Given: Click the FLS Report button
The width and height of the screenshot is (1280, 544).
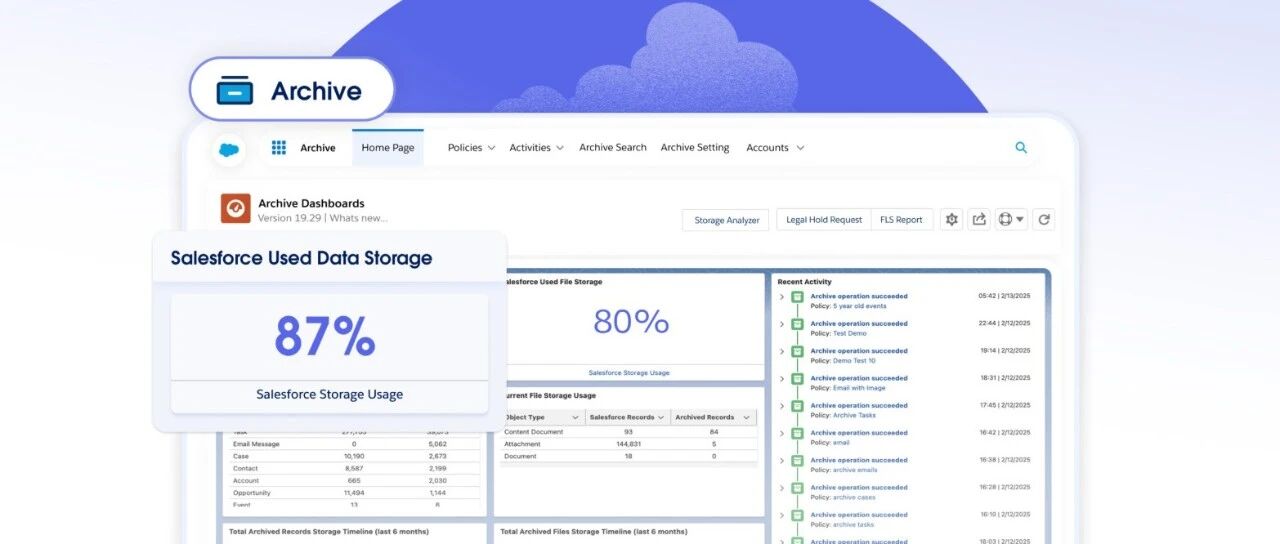Looking at the screenshot, I should tap(901, 220).
